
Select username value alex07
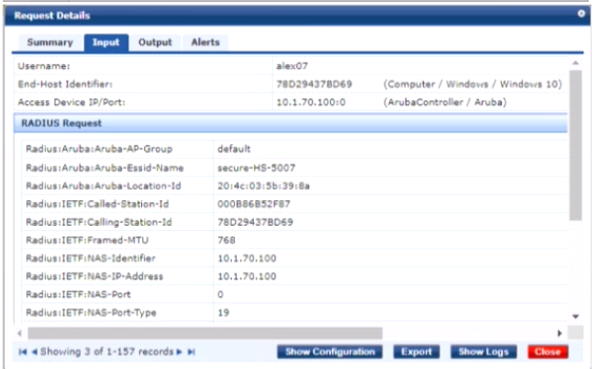(x=292, y=66)
